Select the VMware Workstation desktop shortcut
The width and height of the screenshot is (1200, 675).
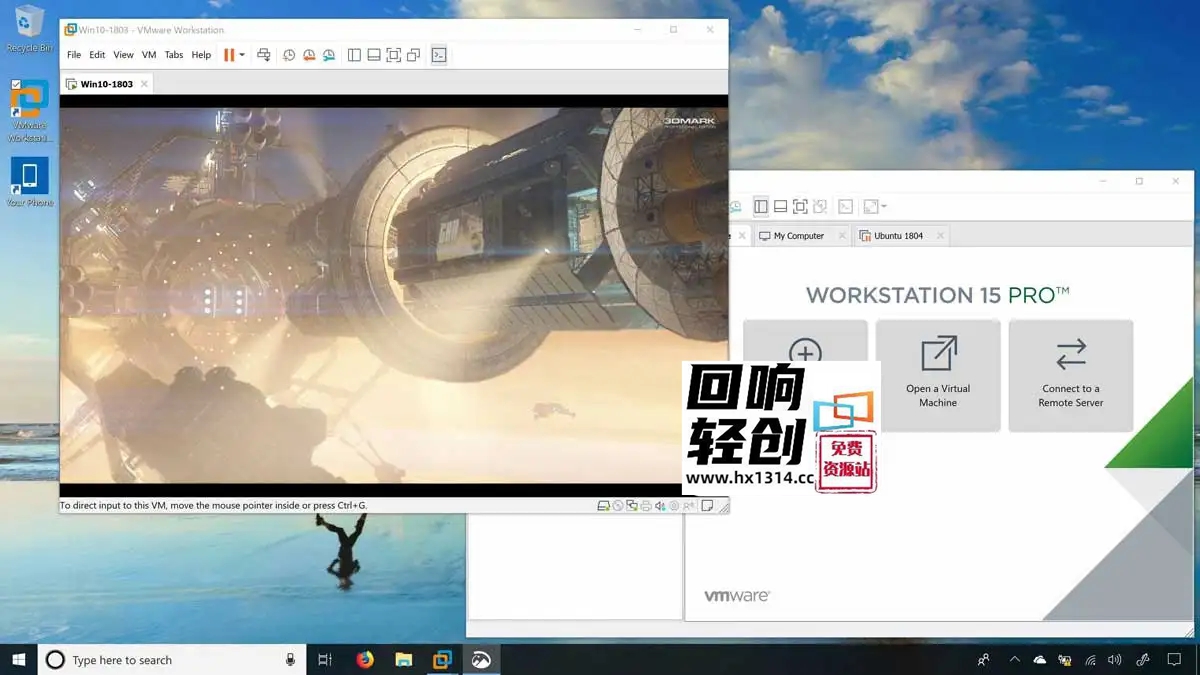point(29,112)
